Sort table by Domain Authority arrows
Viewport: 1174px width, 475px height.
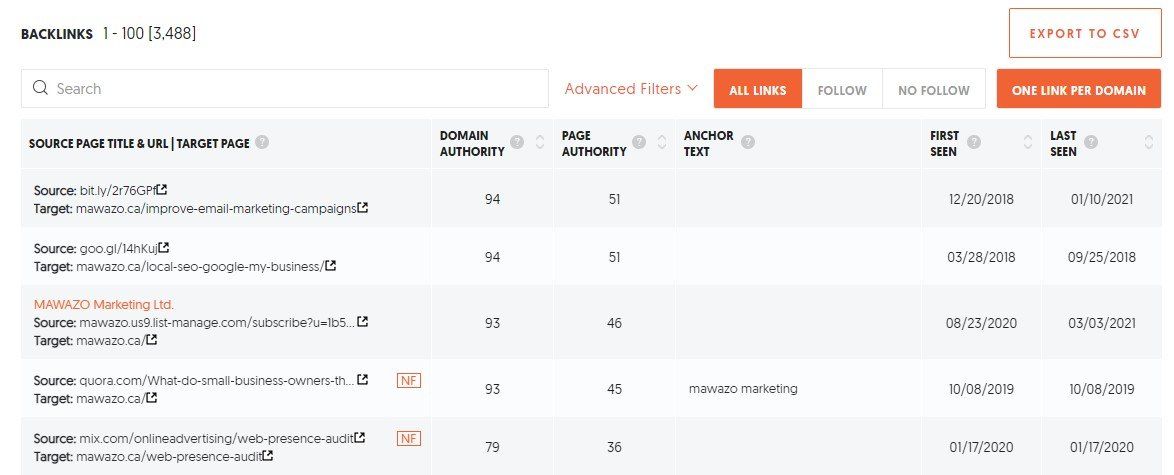pyautogui.click(x=540, y=142)
